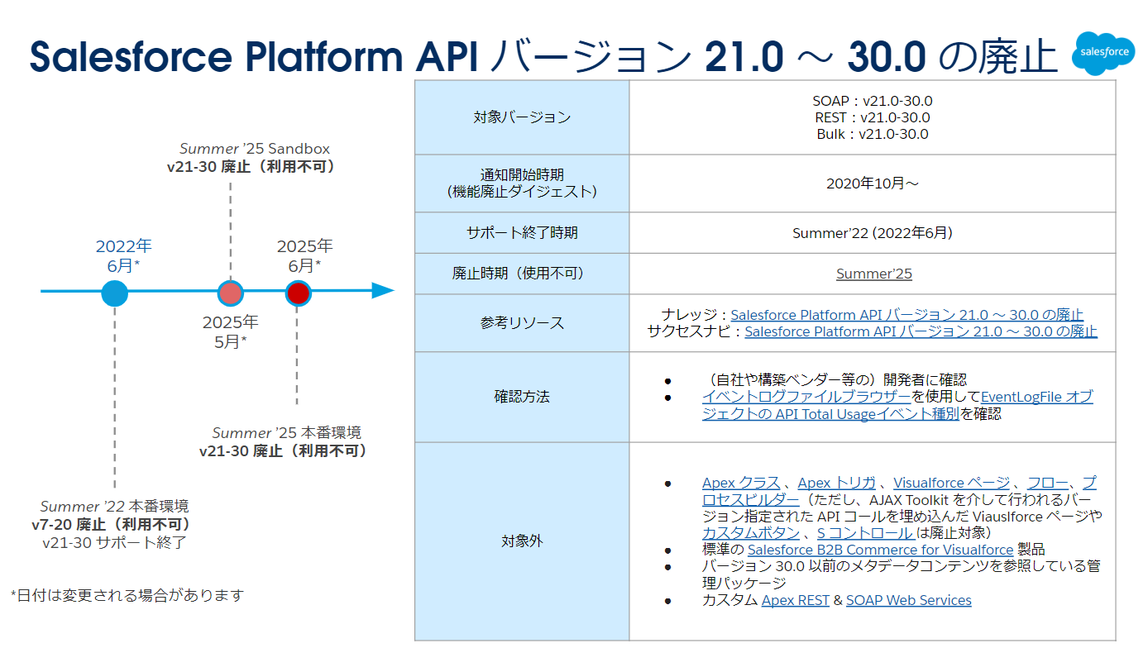Open the Apex クラス link
This screenshot has width=1148, height=648.
coord(741,483)
